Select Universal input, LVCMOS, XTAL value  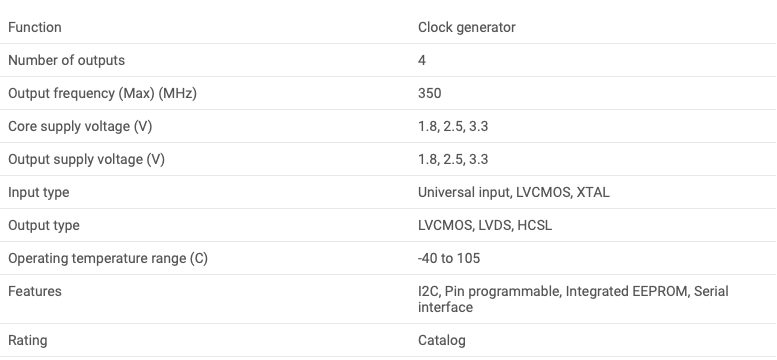514,192
